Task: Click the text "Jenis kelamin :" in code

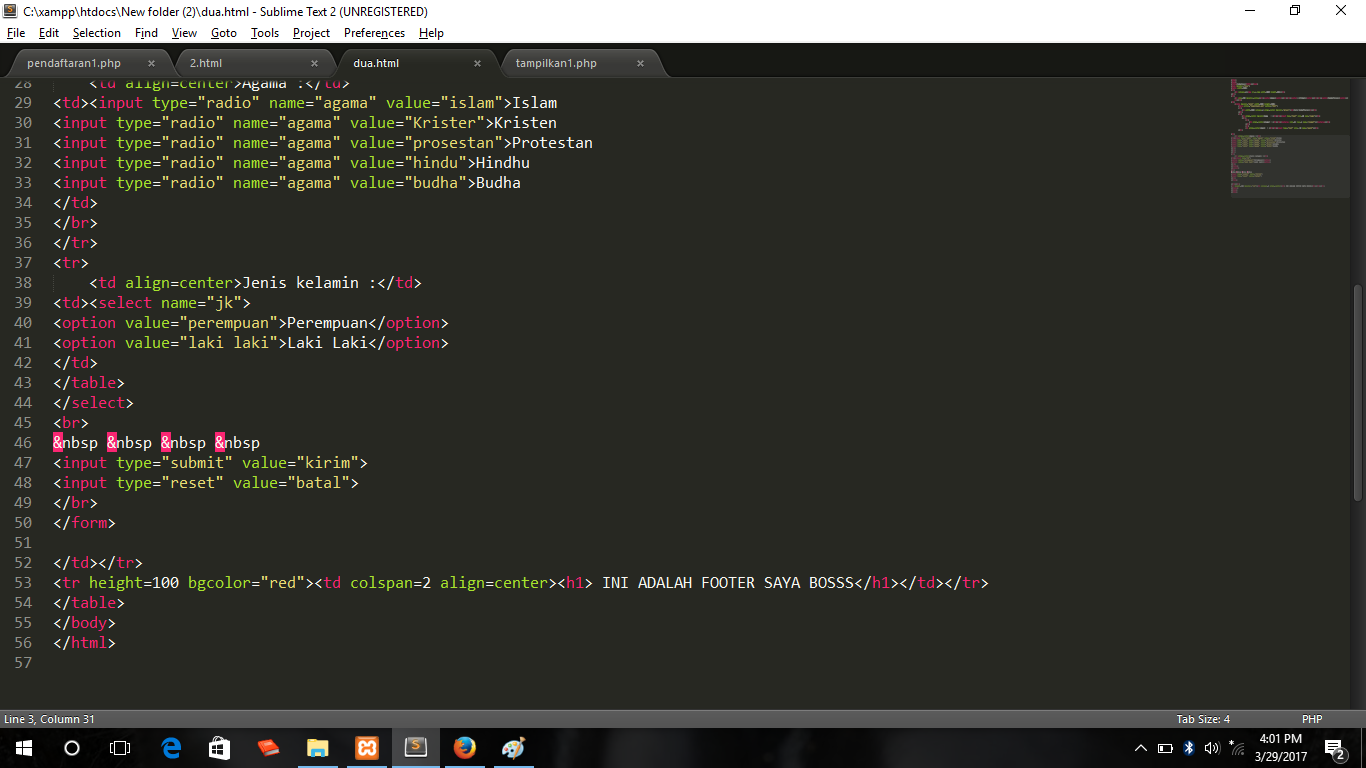Action: [310, 282]
